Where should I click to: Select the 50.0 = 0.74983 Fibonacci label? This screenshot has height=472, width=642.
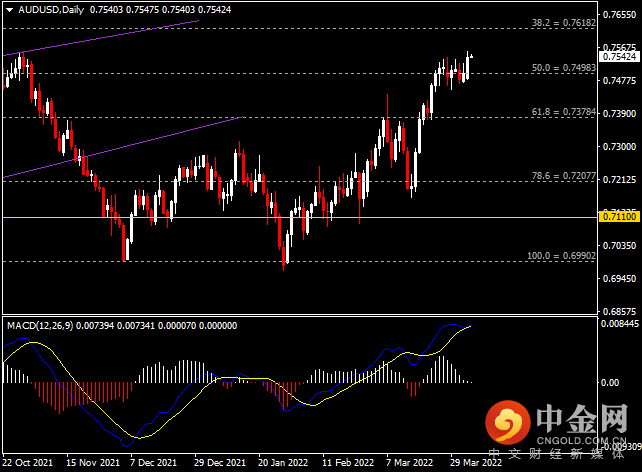[563, 68]
